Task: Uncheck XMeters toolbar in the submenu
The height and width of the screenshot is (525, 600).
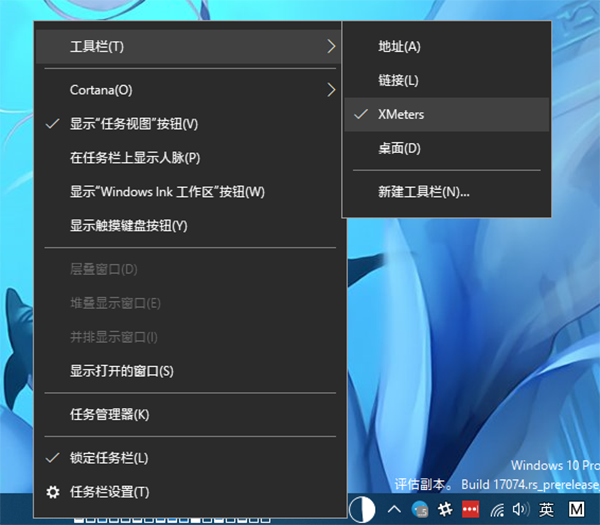Action: tap(401, 115)
